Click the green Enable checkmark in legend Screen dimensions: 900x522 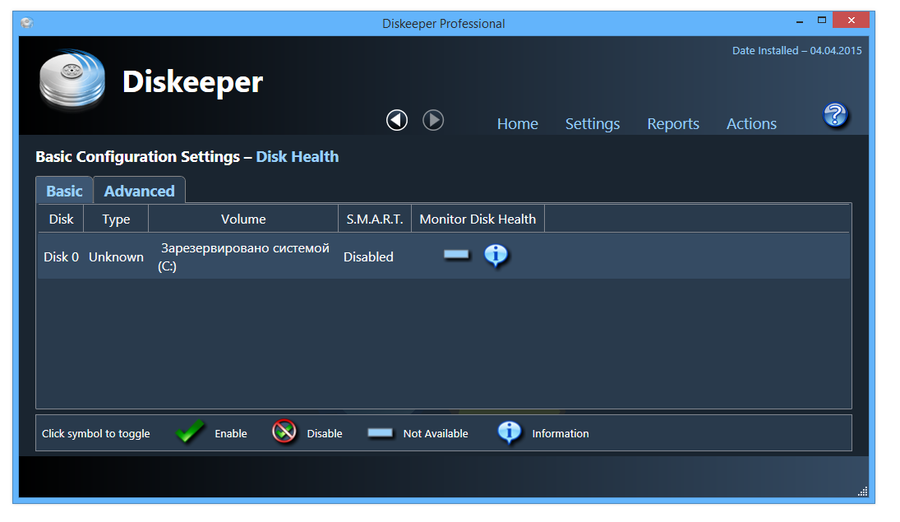tap(190, 431)
